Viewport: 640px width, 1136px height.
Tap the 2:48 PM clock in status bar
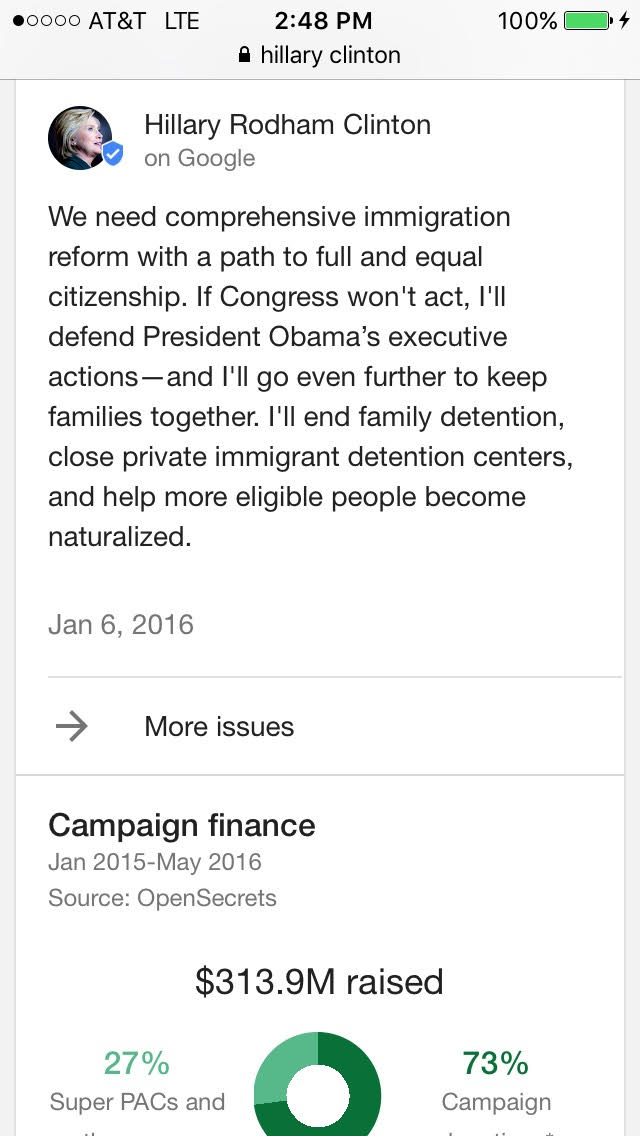coord(323,21)
